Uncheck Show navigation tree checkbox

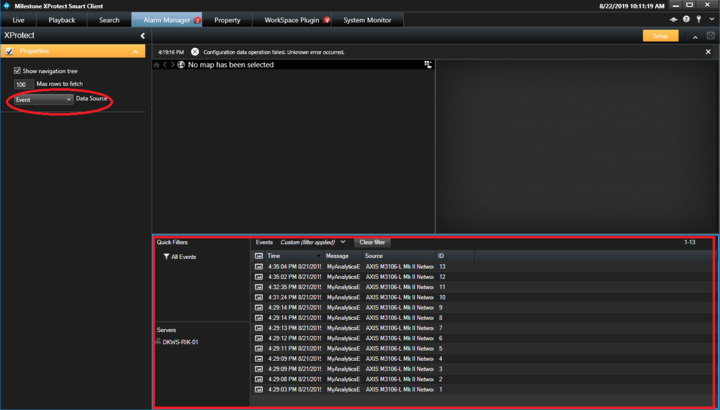pos(17,71)
